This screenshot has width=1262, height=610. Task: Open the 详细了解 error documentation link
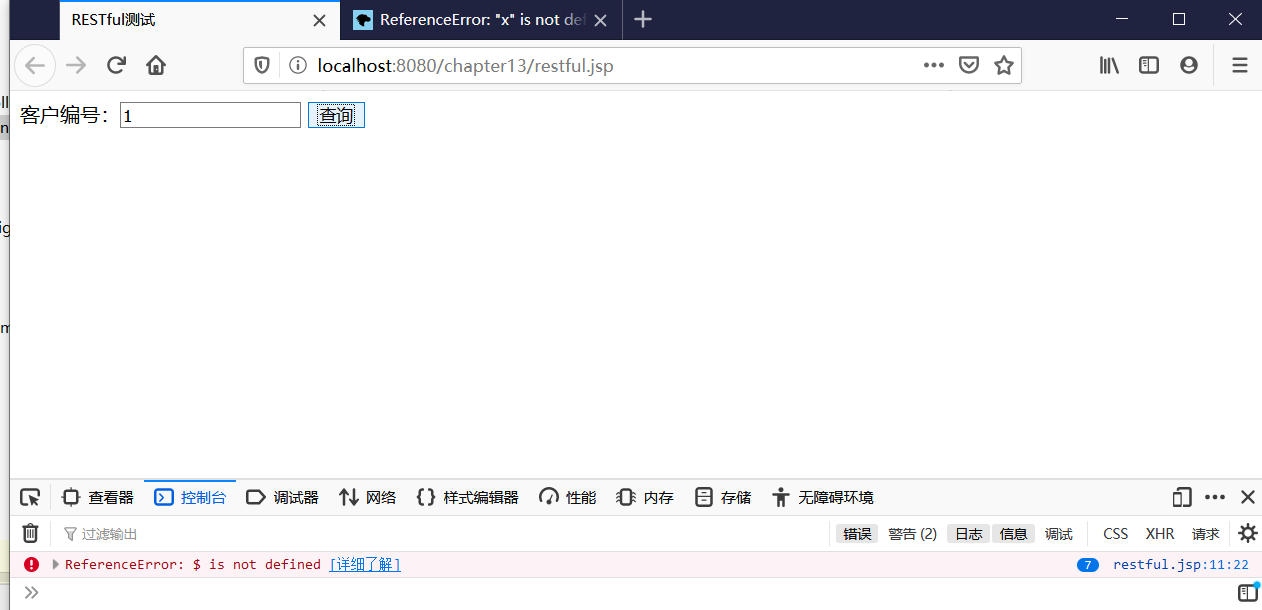click(x=364, y=564)
